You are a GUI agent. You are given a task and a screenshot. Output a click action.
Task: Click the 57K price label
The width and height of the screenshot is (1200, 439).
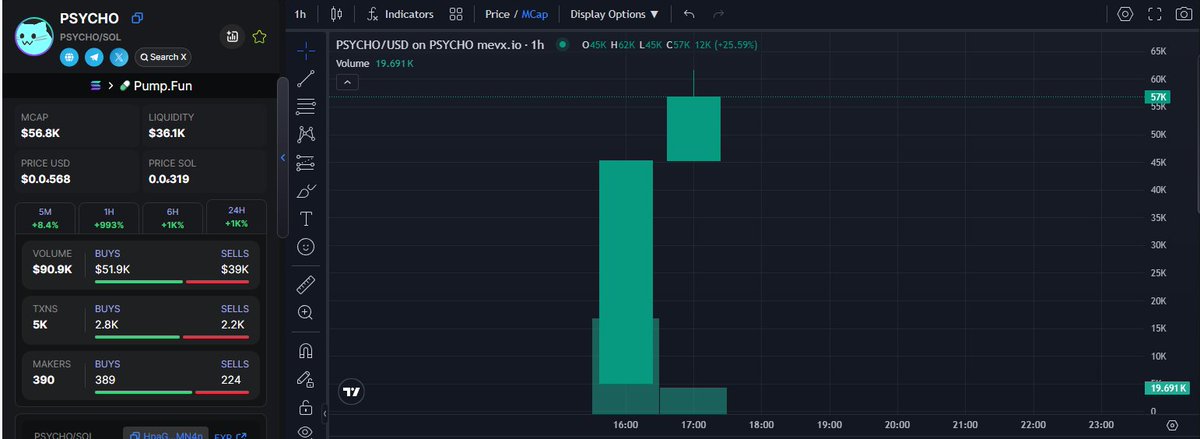coord(1156,97)
